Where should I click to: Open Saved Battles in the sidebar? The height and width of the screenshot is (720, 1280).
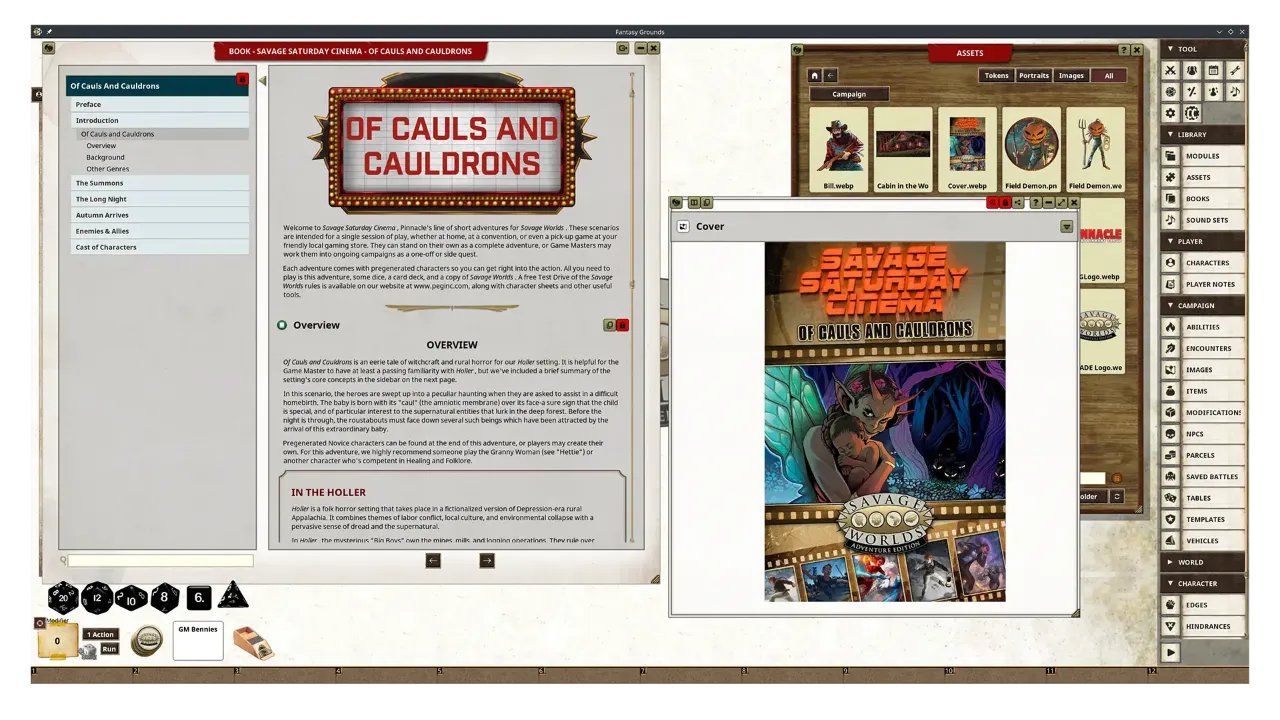[1203, 477]
